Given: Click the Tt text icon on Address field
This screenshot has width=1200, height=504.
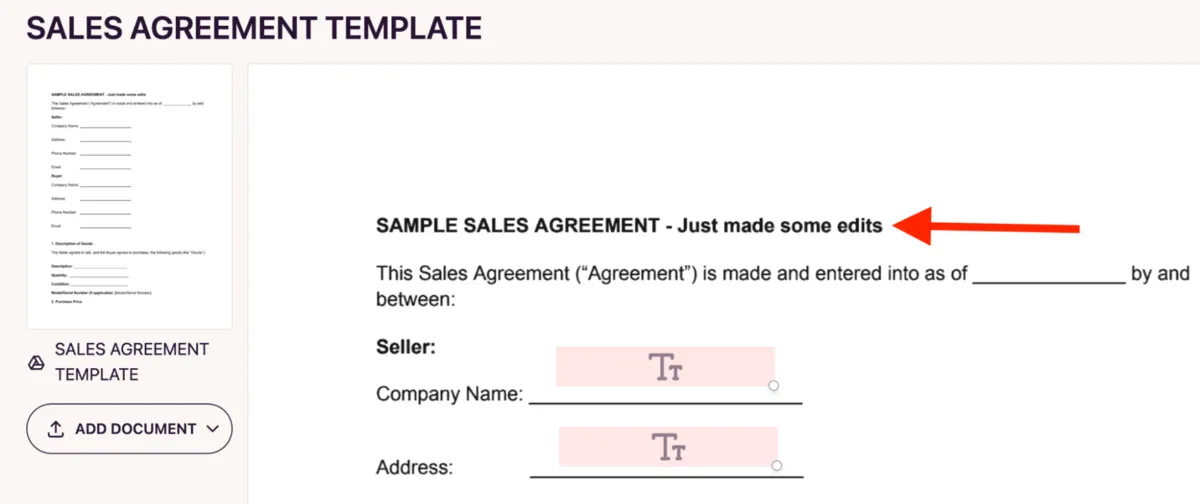Looking at the screenshot, I should [668, 447].
